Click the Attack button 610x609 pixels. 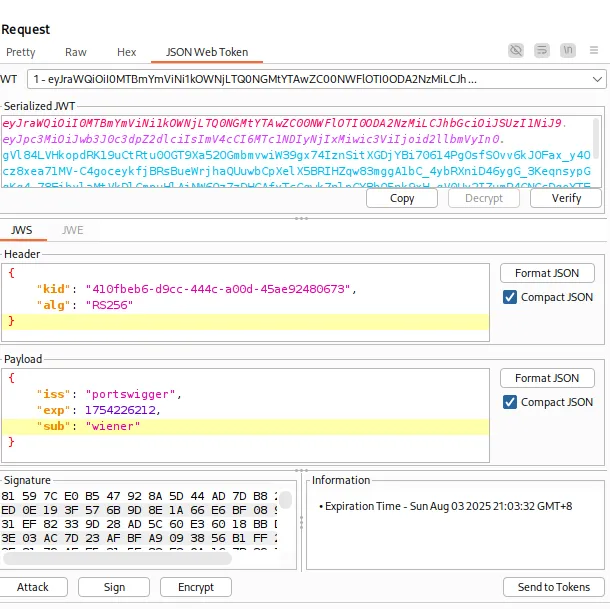tap(33, 587)
